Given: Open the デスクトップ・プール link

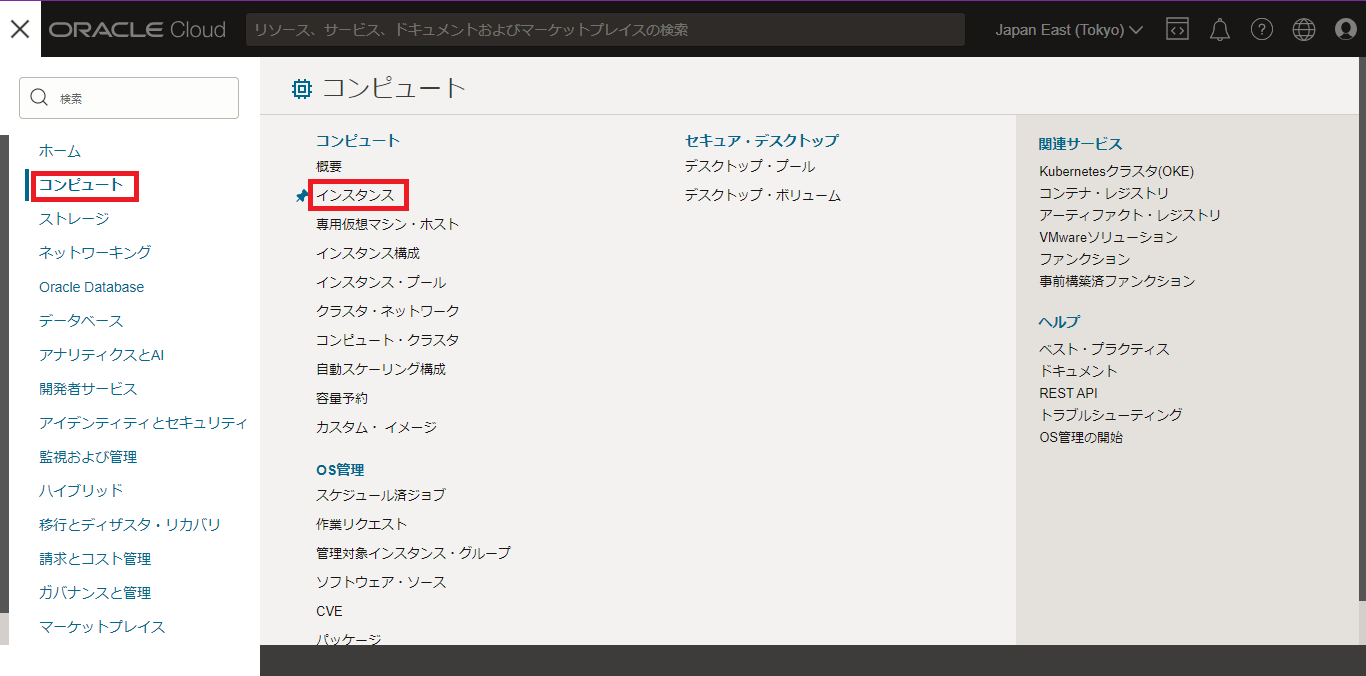Looking at the screenshot, I should coord(749,166).
